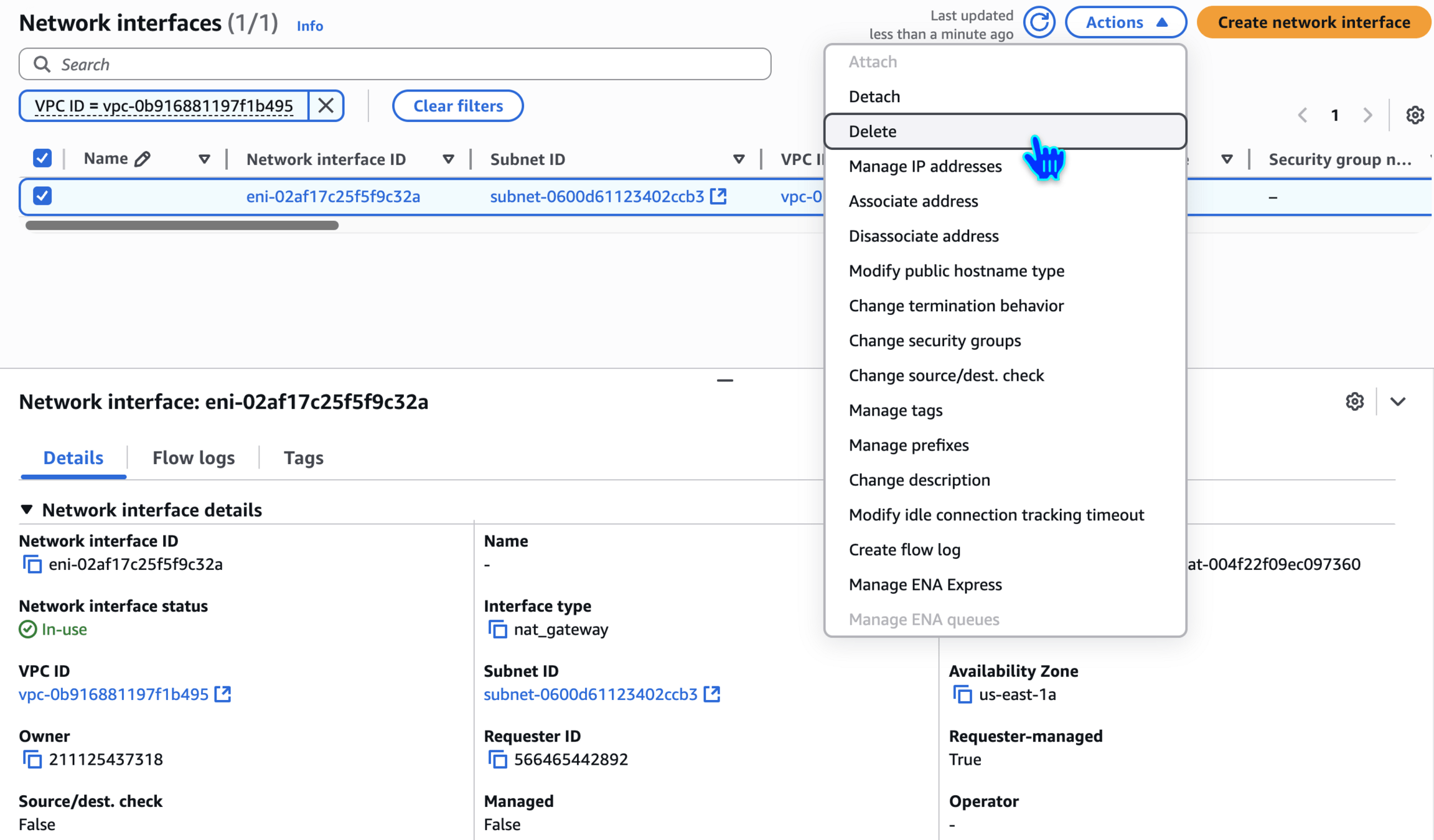Image resolution: width=1434 pixels, height=840 pixels.
Task: Toggle the select-all header checkbox
Action: pos(42,159)
